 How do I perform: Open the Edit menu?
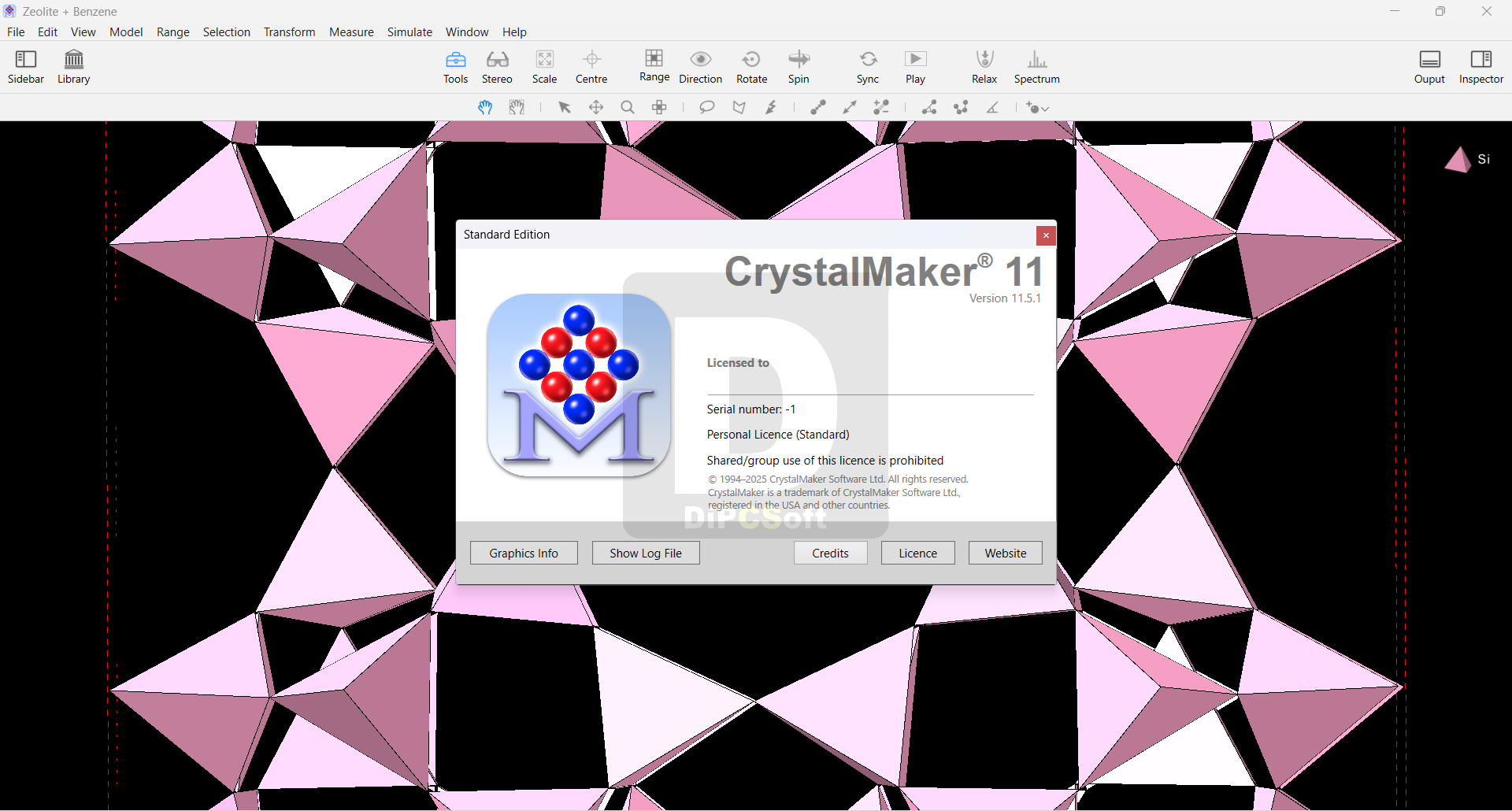[x=48, y=32]
